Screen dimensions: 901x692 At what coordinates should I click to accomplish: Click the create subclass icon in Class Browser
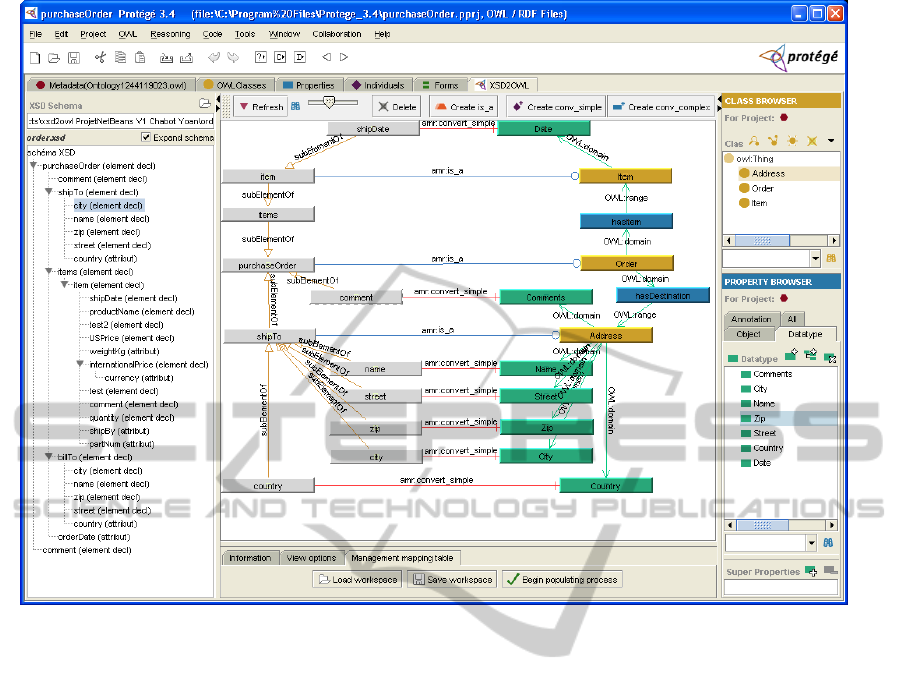pyautogui.click(x=754, y=142)
